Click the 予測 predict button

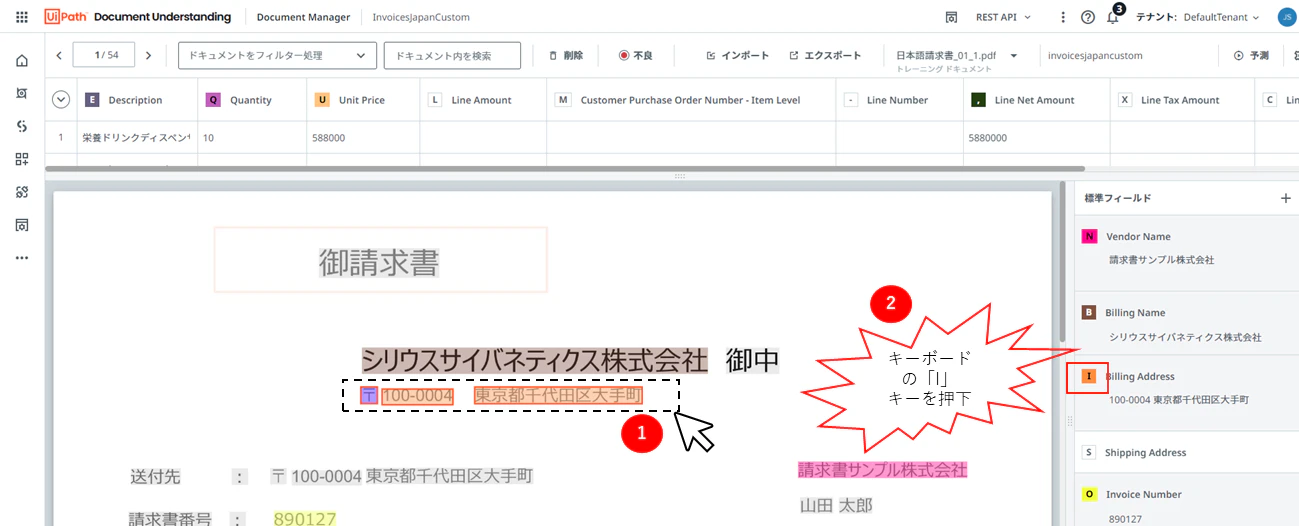point(1251,56)
